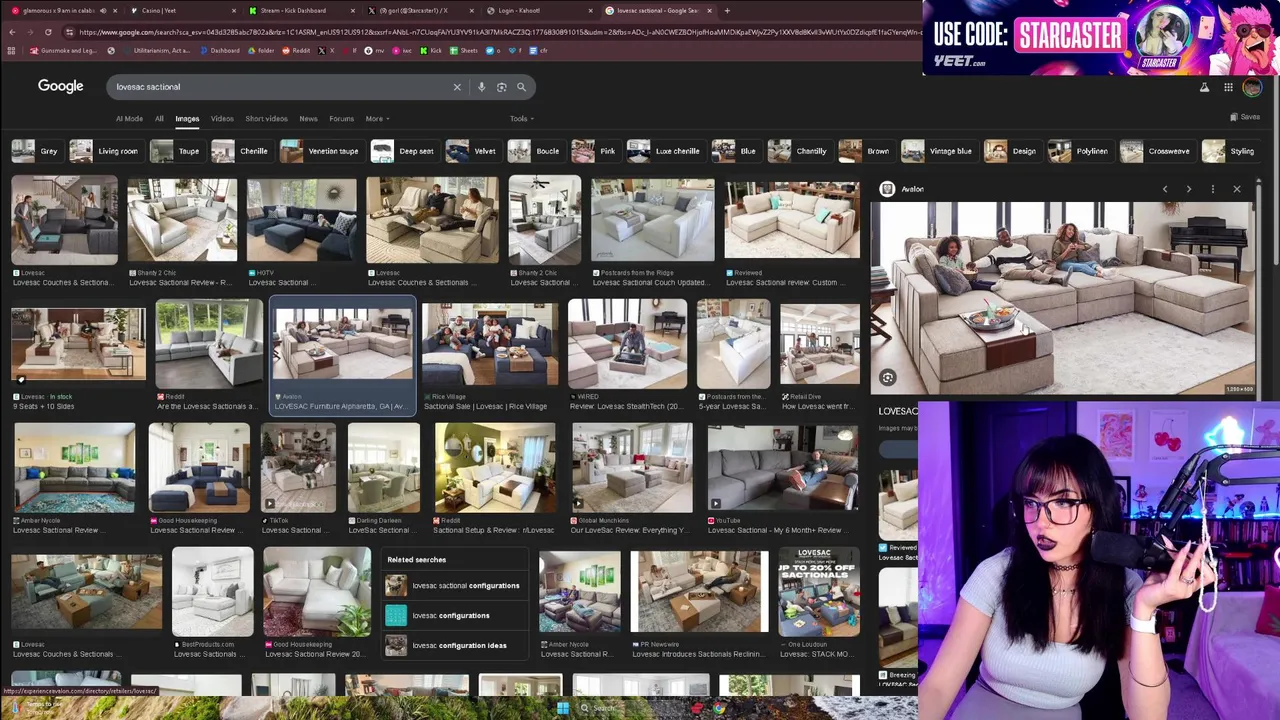Select the Images tab
This screenshot has height=720, width=1280.
pos(187,119)
